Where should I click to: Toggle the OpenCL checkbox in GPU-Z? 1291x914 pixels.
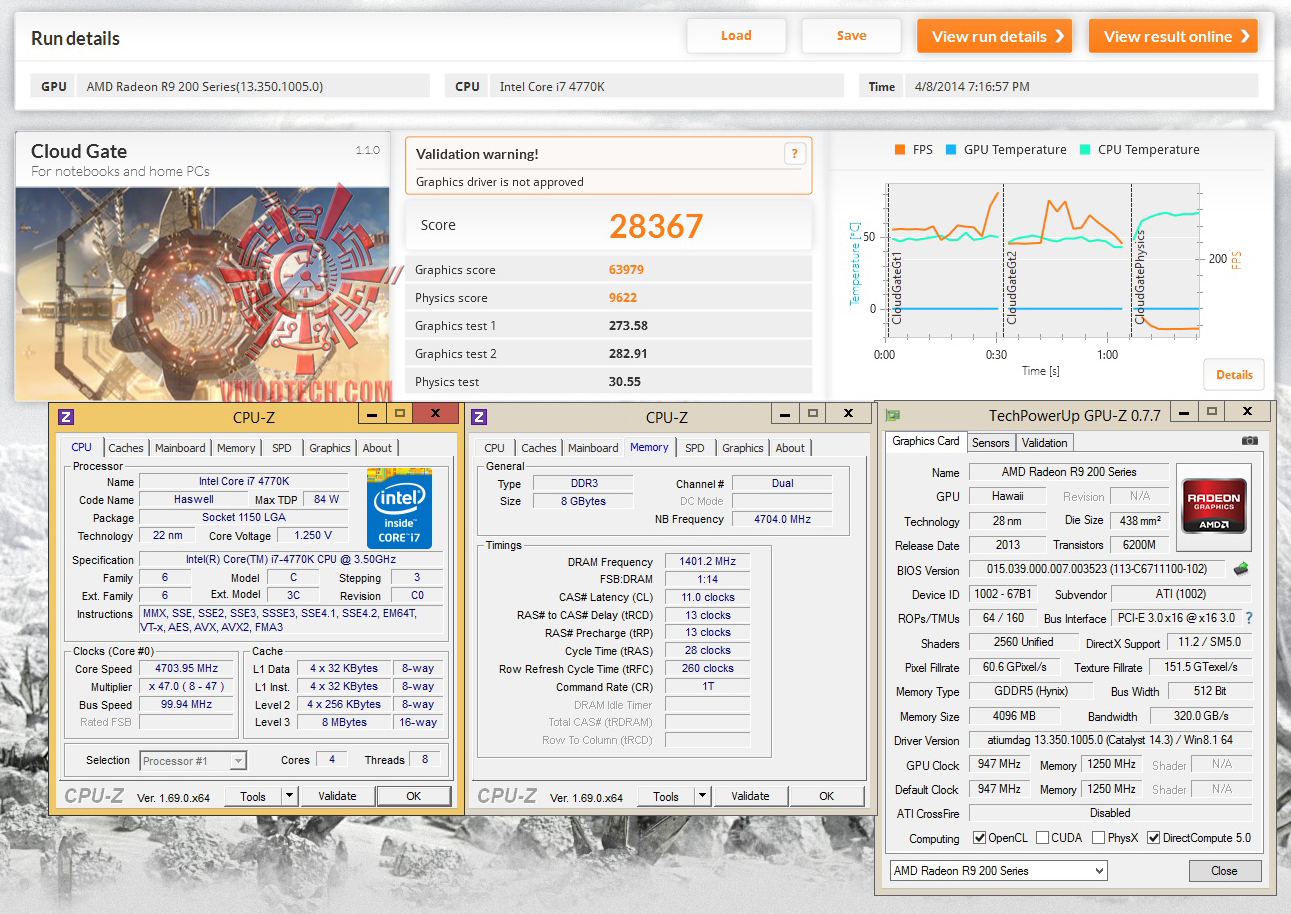(x=977, y=838)
